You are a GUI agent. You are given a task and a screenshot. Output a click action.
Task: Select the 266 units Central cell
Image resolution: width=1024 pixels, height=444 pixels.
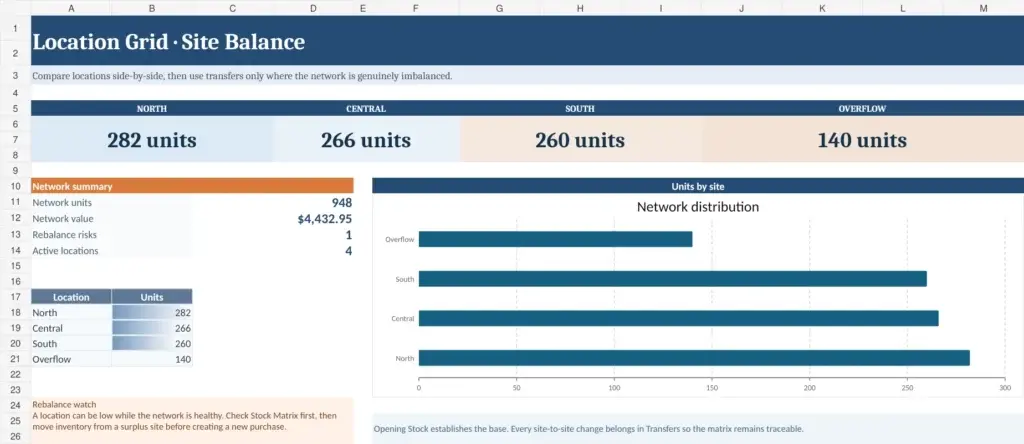[366, 140]
